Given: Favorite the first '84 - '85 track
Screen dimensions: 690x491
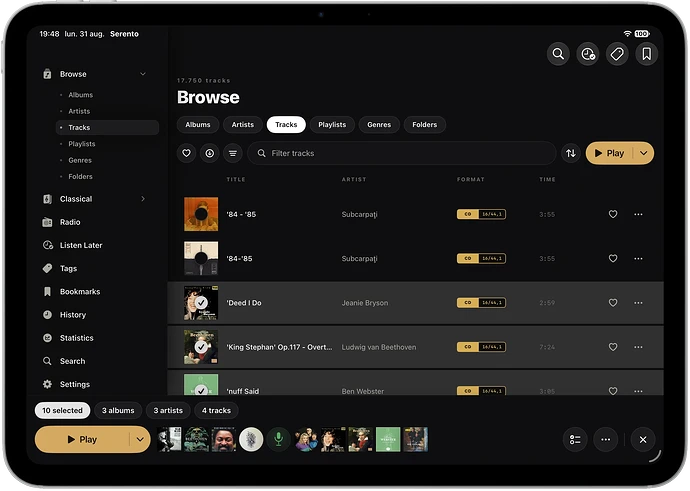Looking at the screenshot, I should pyautogui.click(x=613, y=214).
